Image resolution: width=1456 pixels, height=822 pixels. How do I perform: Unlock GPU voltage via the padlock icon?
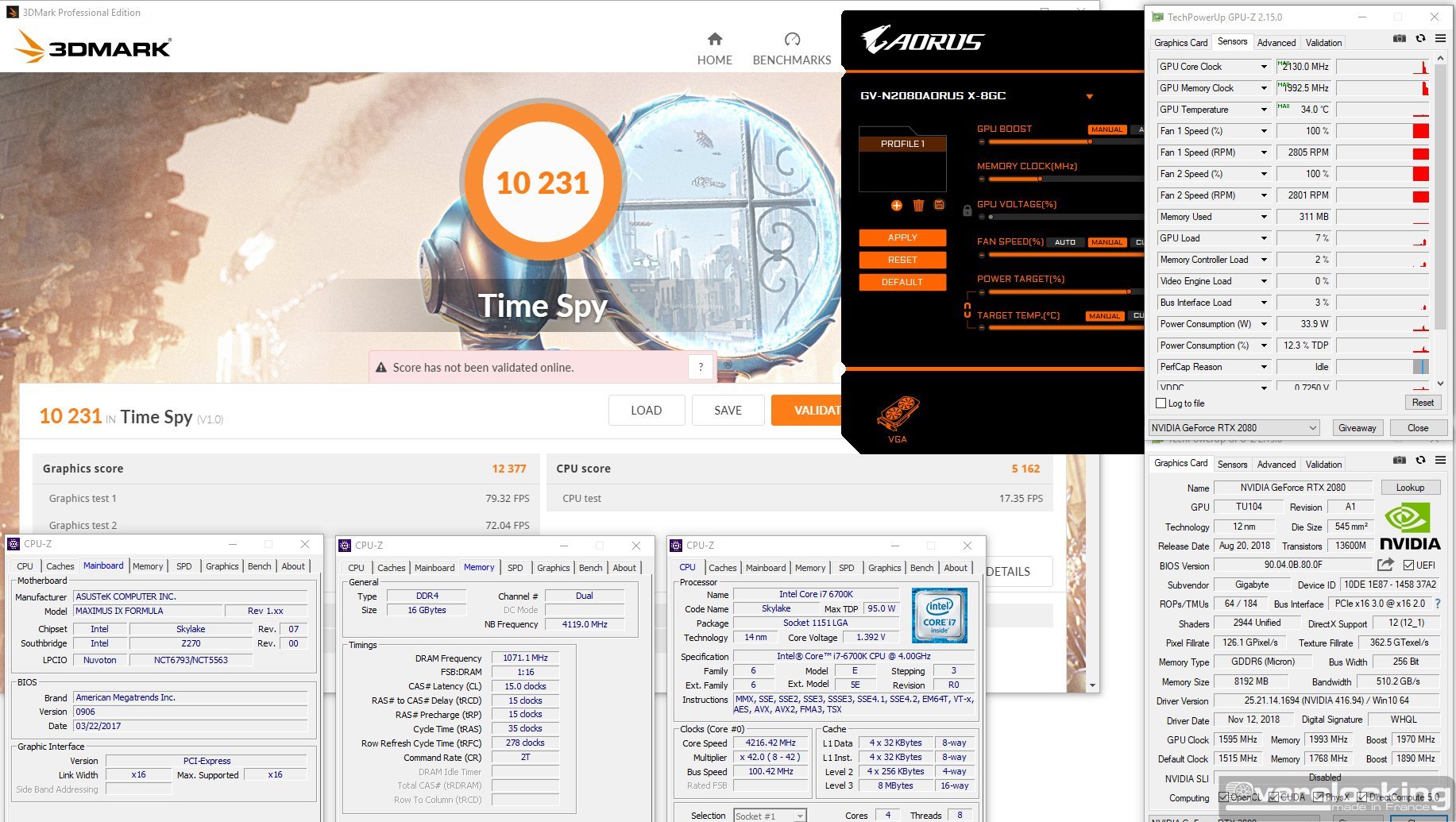point(967,211)
